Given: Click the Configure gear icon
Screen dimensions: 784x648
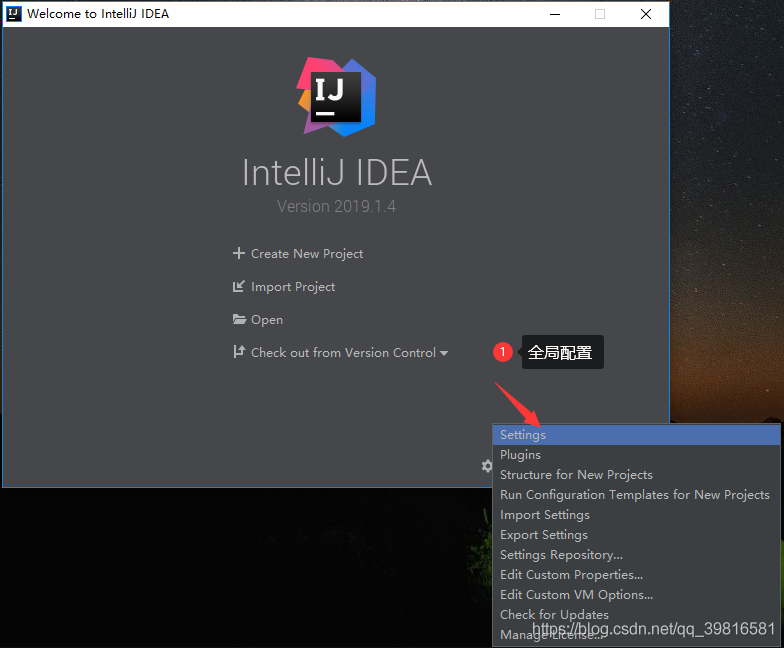Looking at the screenshot, I should pyautogui.click(x=487, y=466).
